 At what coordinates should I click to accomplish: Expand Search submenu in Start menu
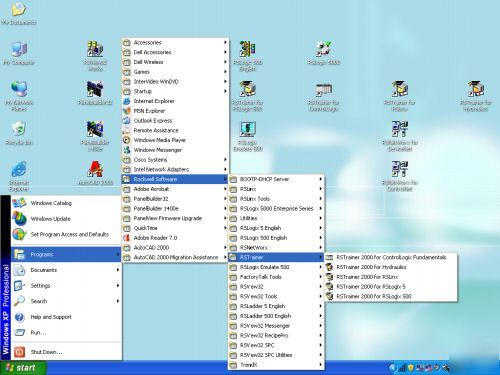(66, 301)
